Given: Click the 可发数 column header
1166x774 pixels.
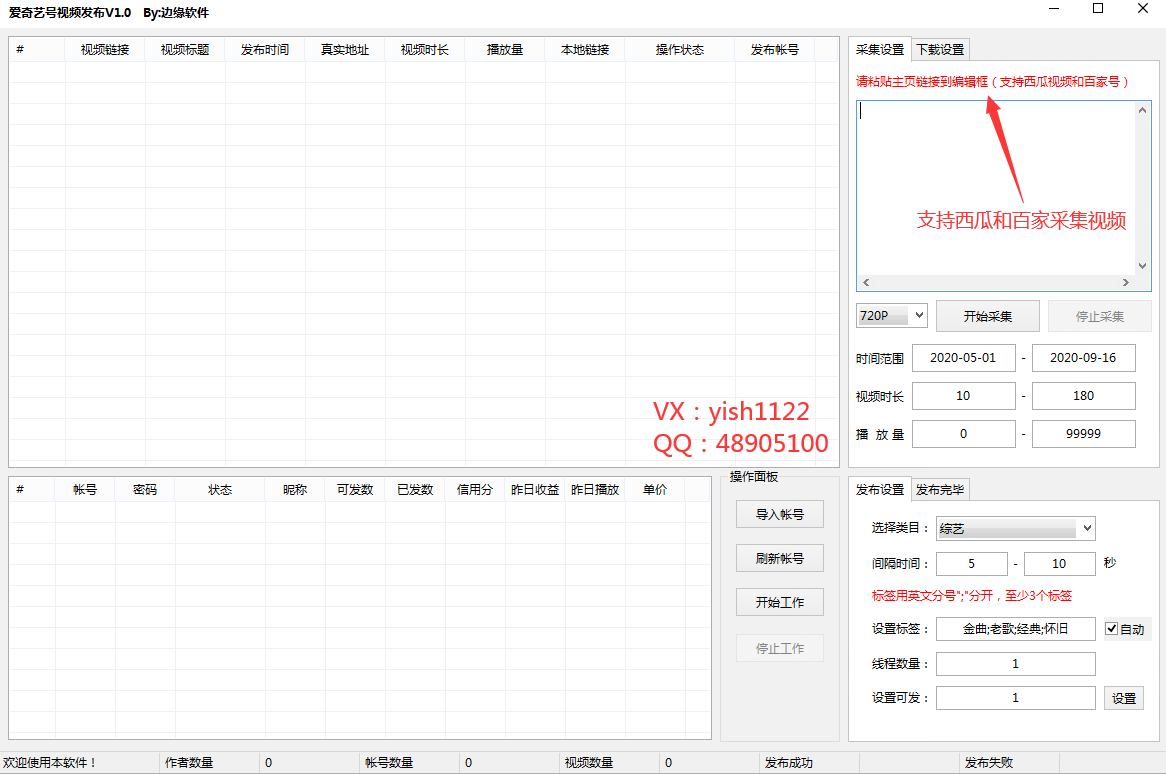Looking at the screenshot, I should tap(355, 489).
